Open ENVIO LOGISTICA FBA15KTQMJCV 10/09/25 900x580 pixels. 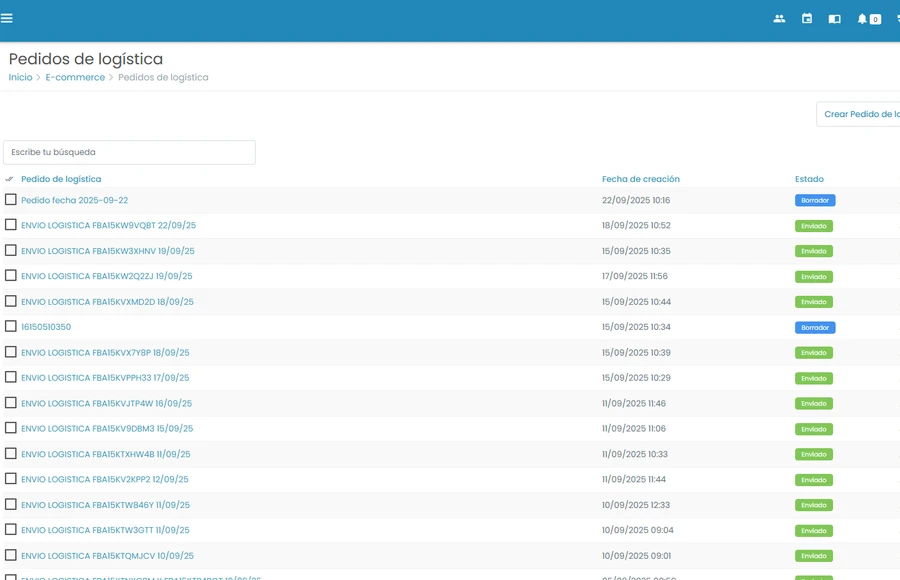point(107,556)
